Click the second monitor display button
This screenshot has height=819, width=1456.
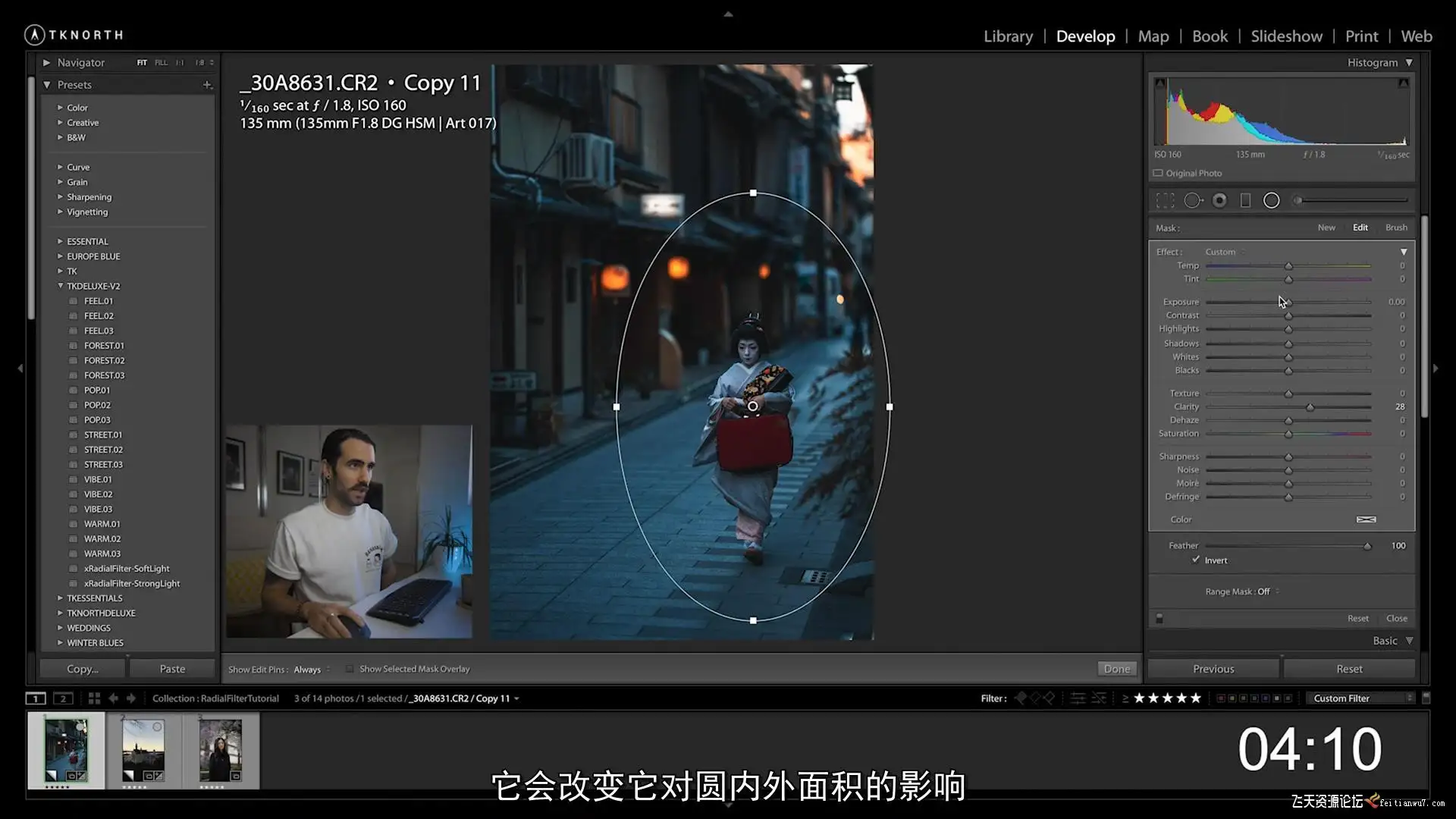click(x=63, y=698)
